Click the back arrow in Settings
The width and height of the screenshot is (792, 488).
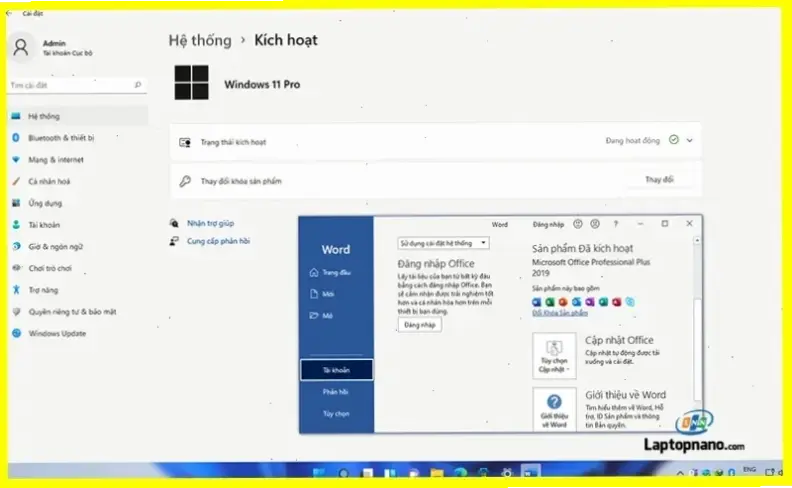(x=9, y=13)
